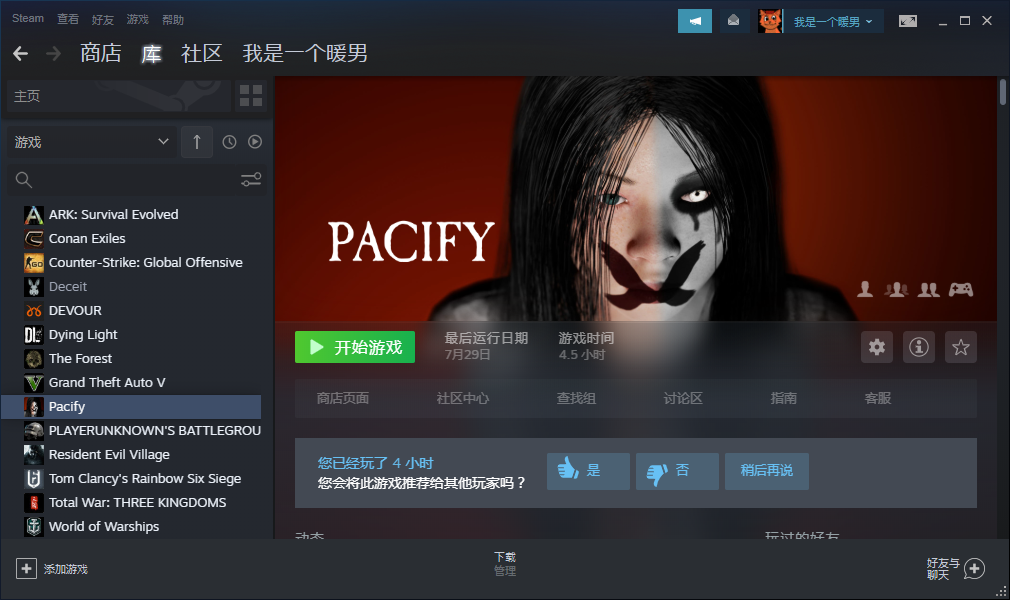Screen dimensions: 1010x600
Task: Select Grand Theft Auto V entry
Action: pyautogui.click(x=131, y=382)
